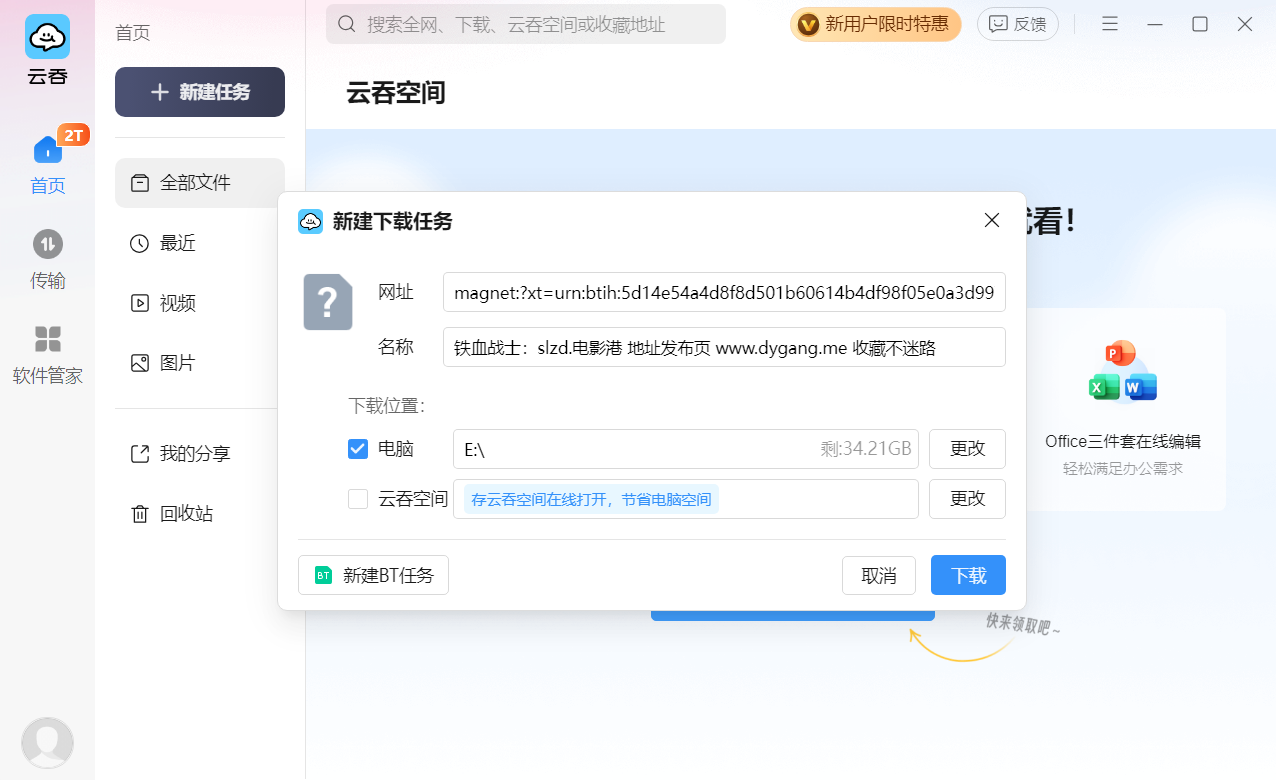
Task: Open 软件管家 from the sidebar
Action: click(47, 340)
